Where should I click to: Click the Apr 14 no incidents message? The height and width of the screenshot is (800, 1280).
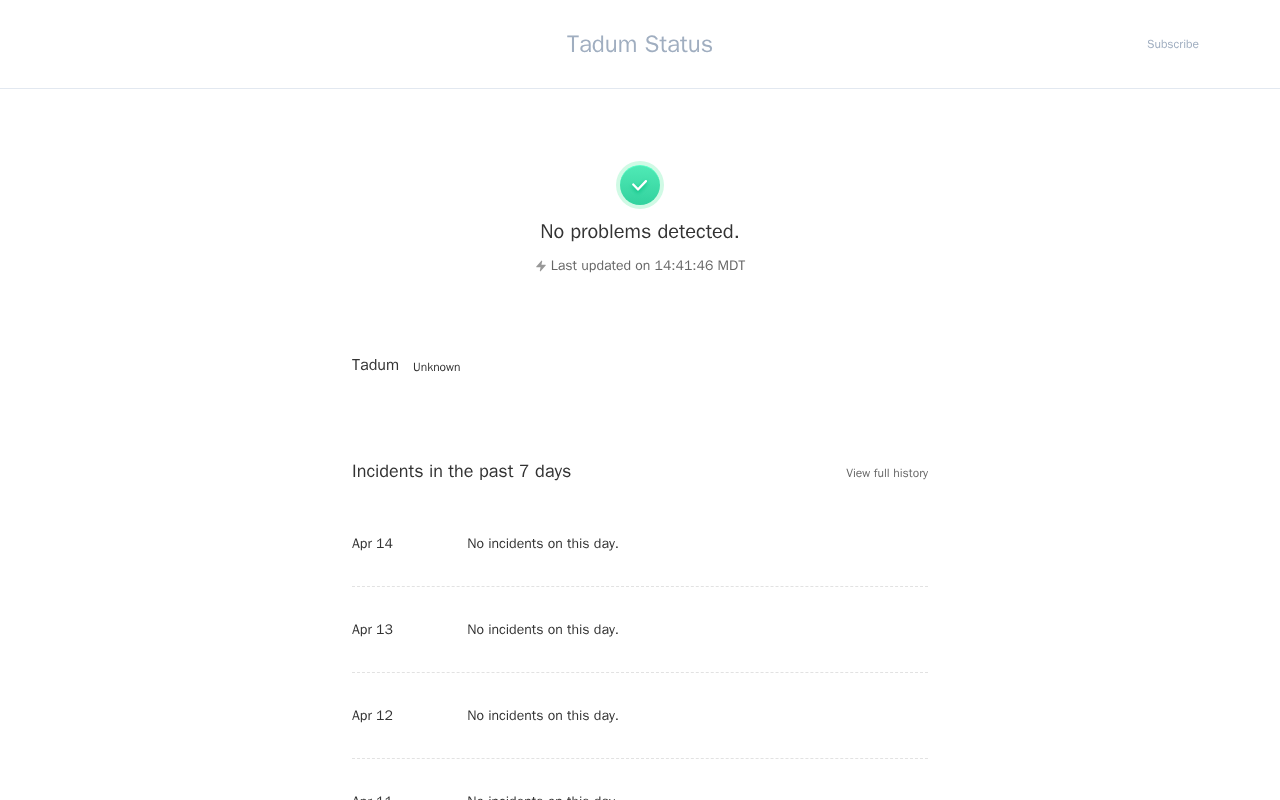coord(542,544)
